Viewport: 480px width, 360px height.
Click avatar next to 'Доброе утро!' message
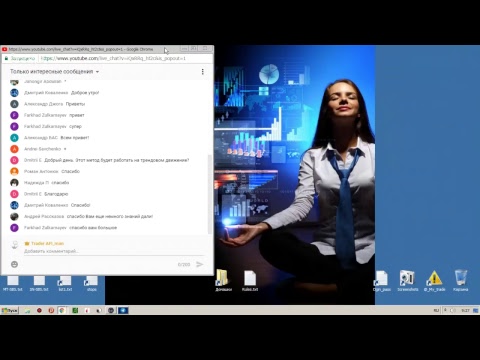tap(14, 93)
